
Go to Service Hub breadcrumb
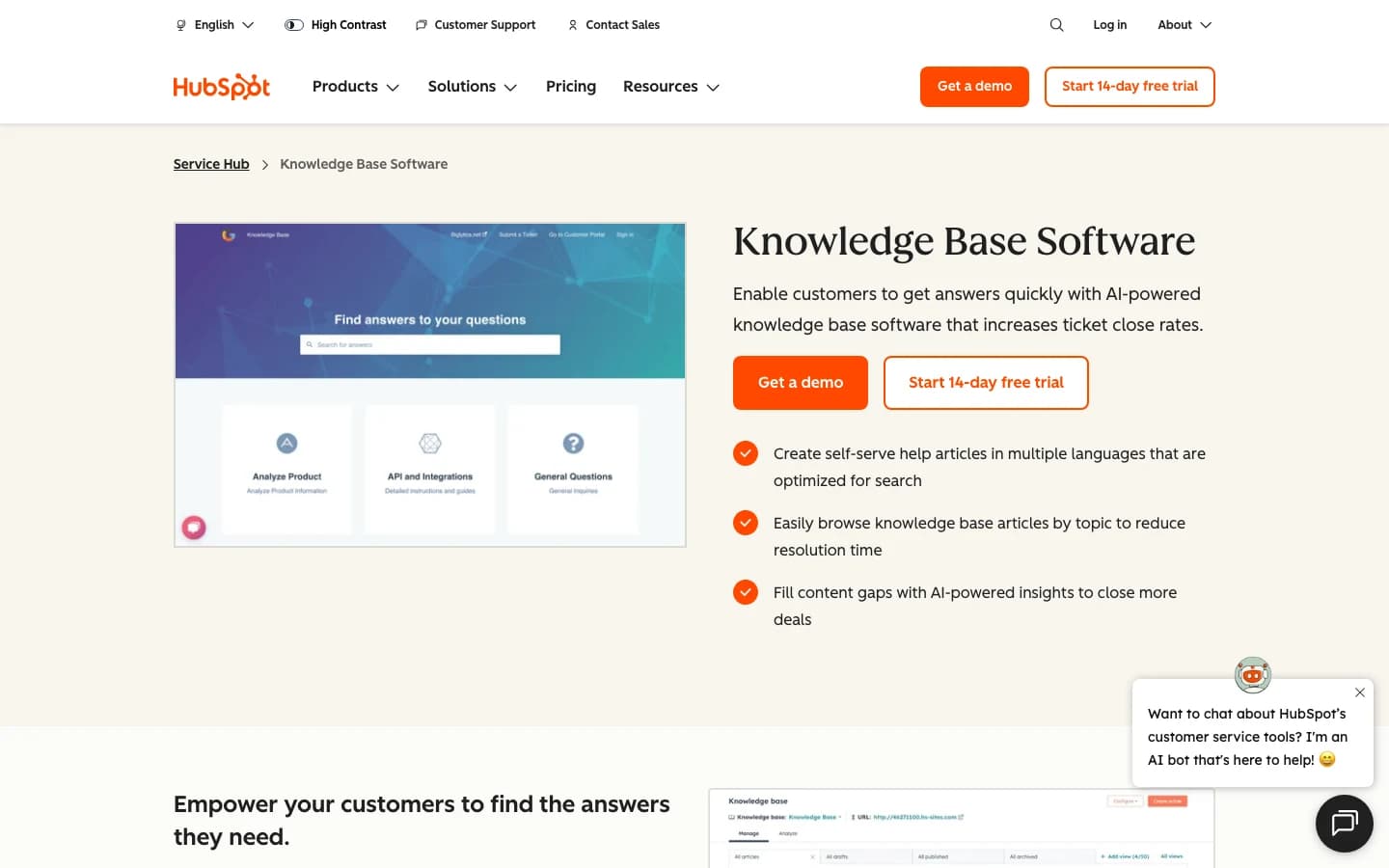point(211,164)
